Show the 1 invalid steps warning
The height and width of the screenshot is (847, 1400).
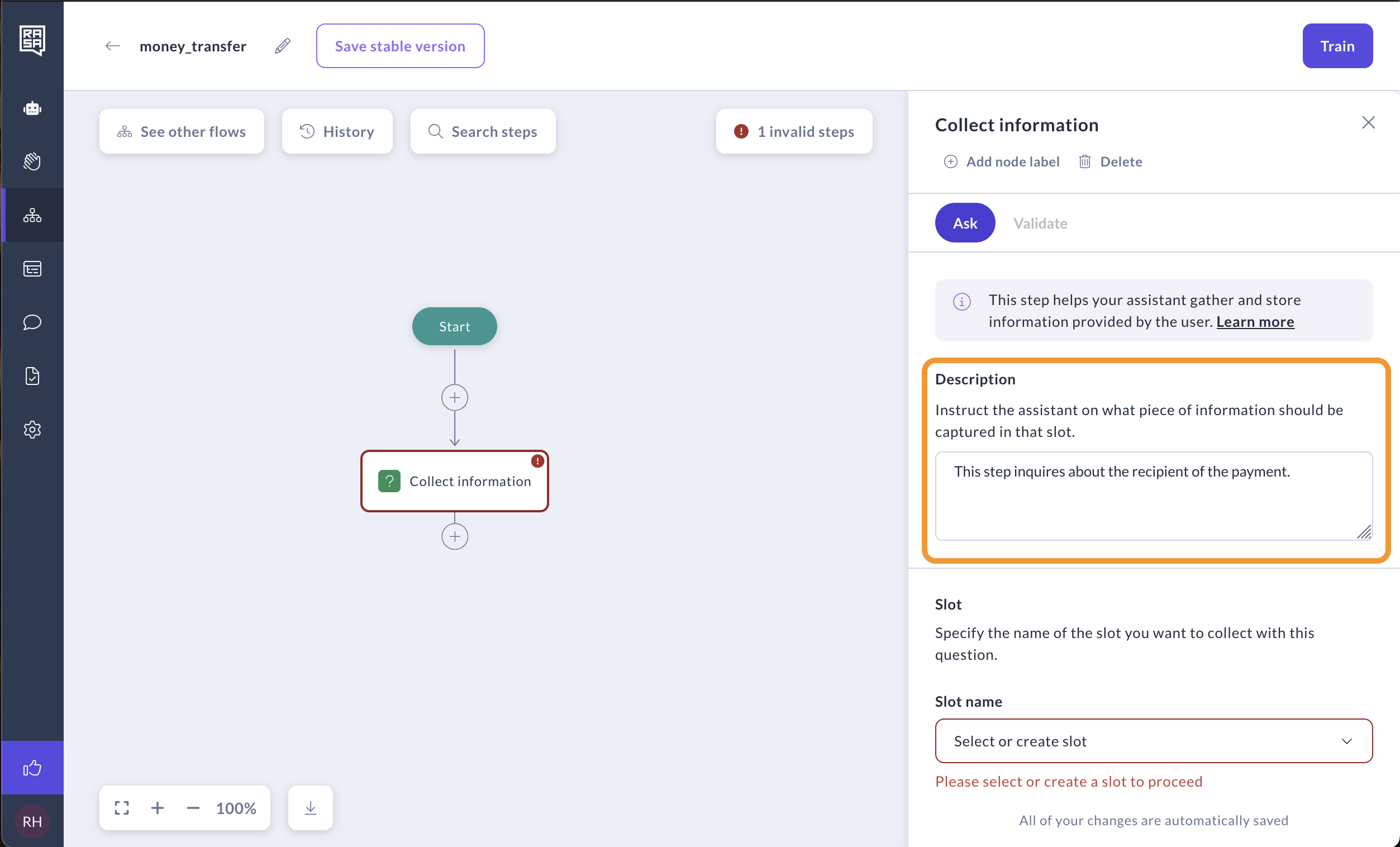tap(794, 132)
